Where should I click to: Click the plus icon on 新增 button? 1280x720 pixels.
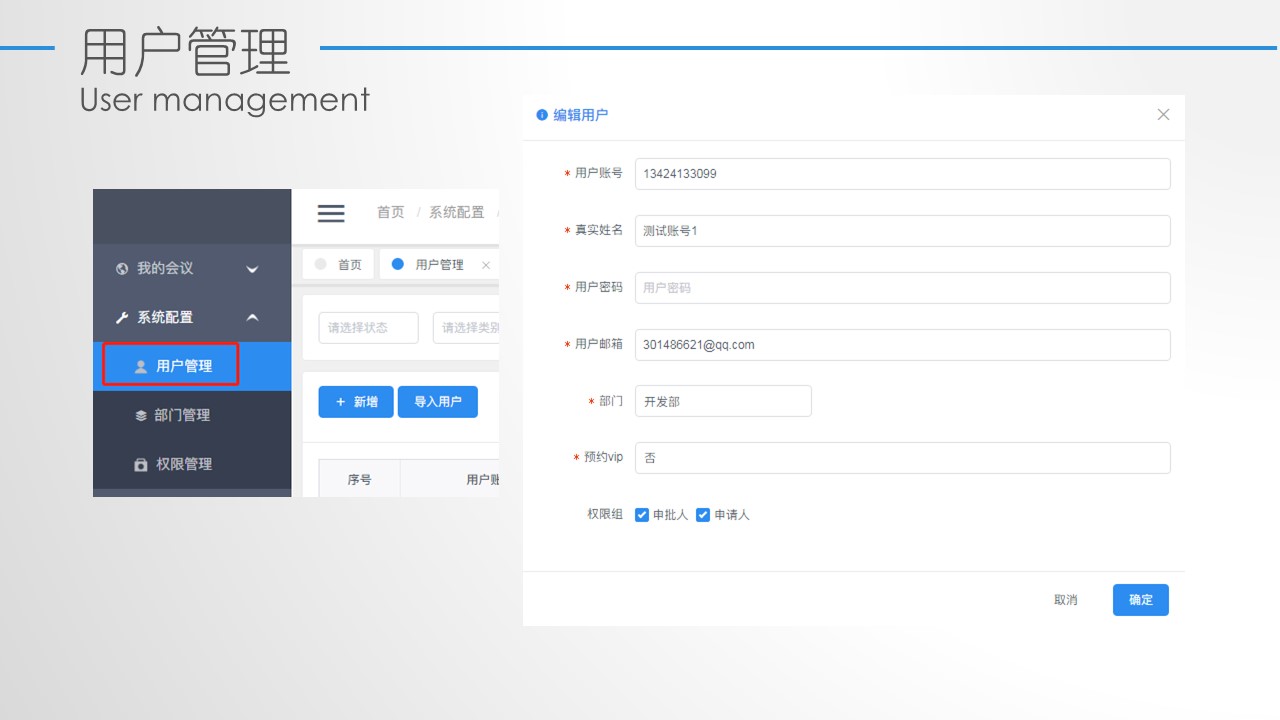click(340, 402)
